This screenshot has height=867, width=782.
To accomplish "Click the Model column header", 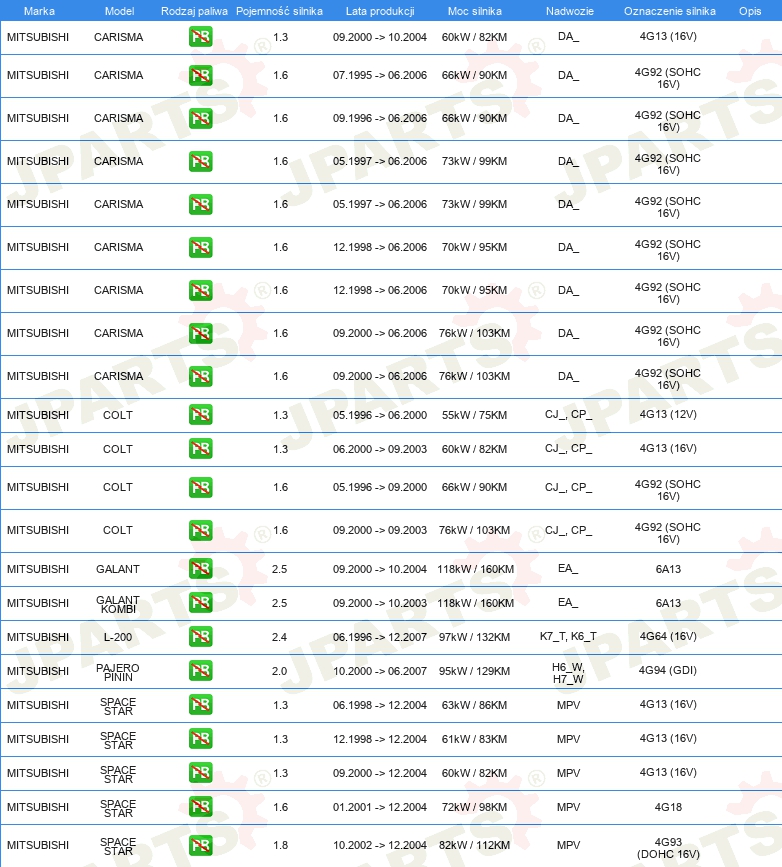I will [x=119, y=11].
